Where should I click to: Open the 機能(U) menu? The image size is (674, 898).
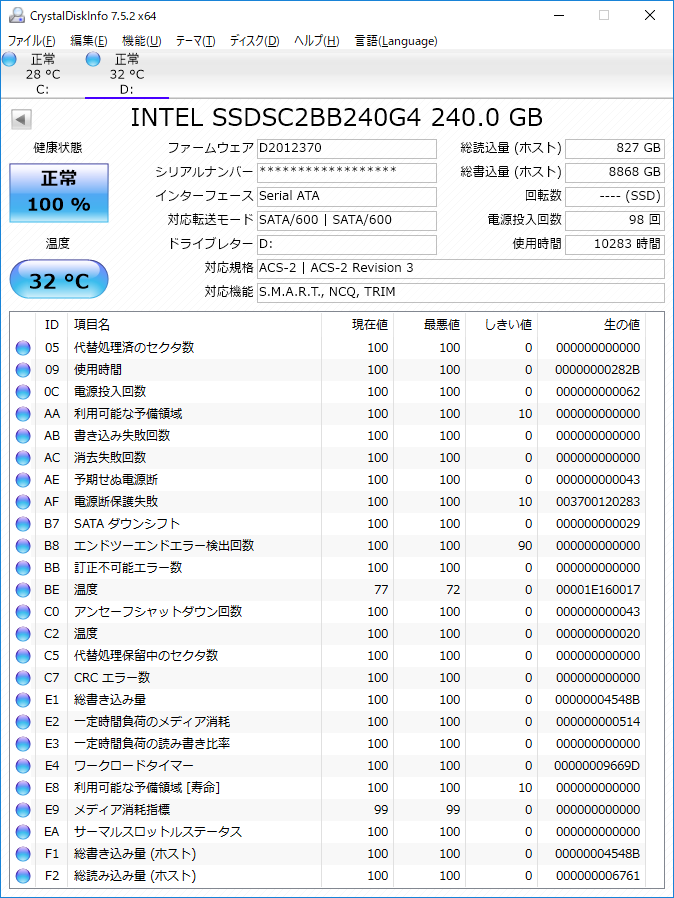pos(141,41)
